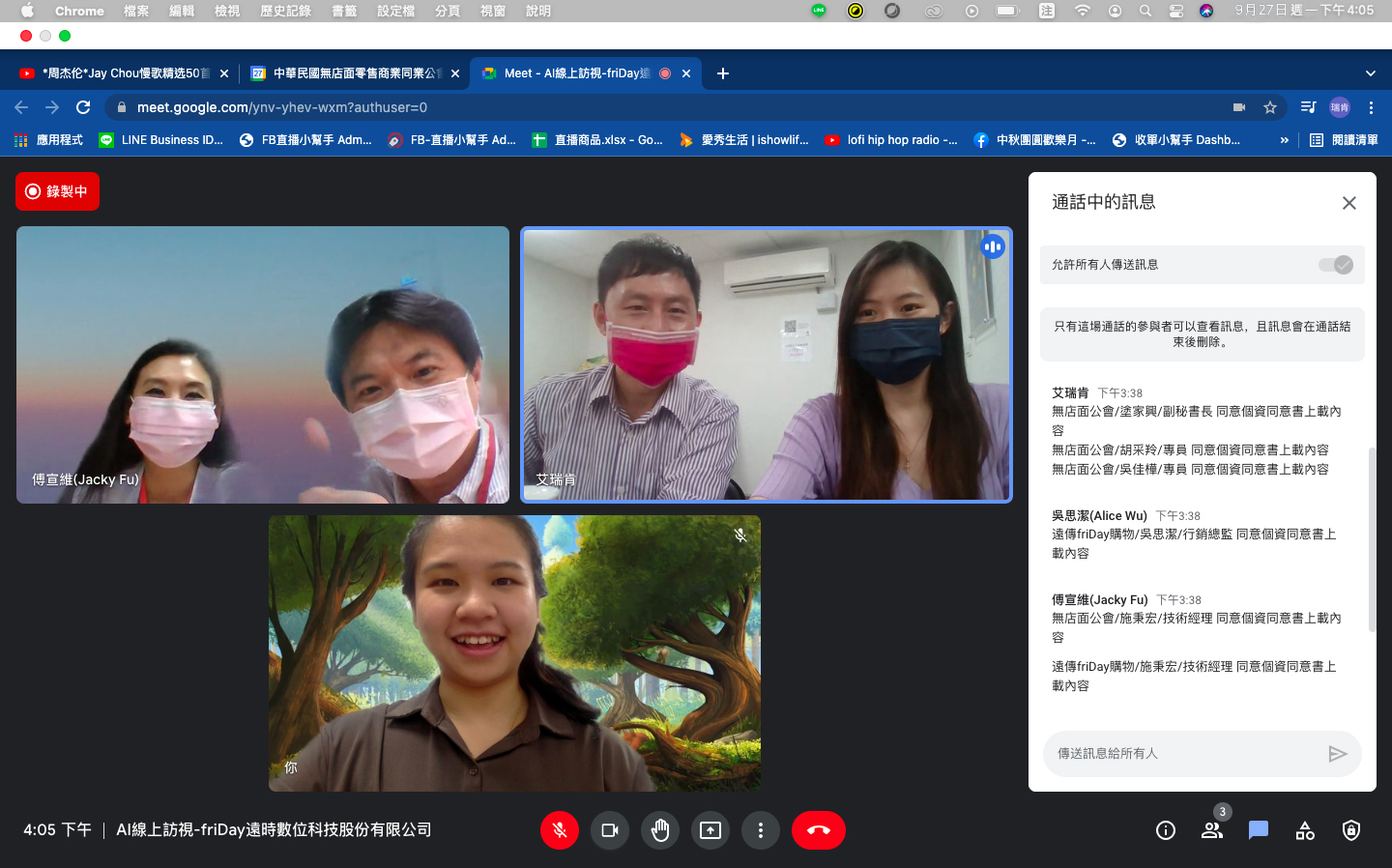Open the activities icon
This screenshot has width=1392, height=868.
pos(1305,830)
